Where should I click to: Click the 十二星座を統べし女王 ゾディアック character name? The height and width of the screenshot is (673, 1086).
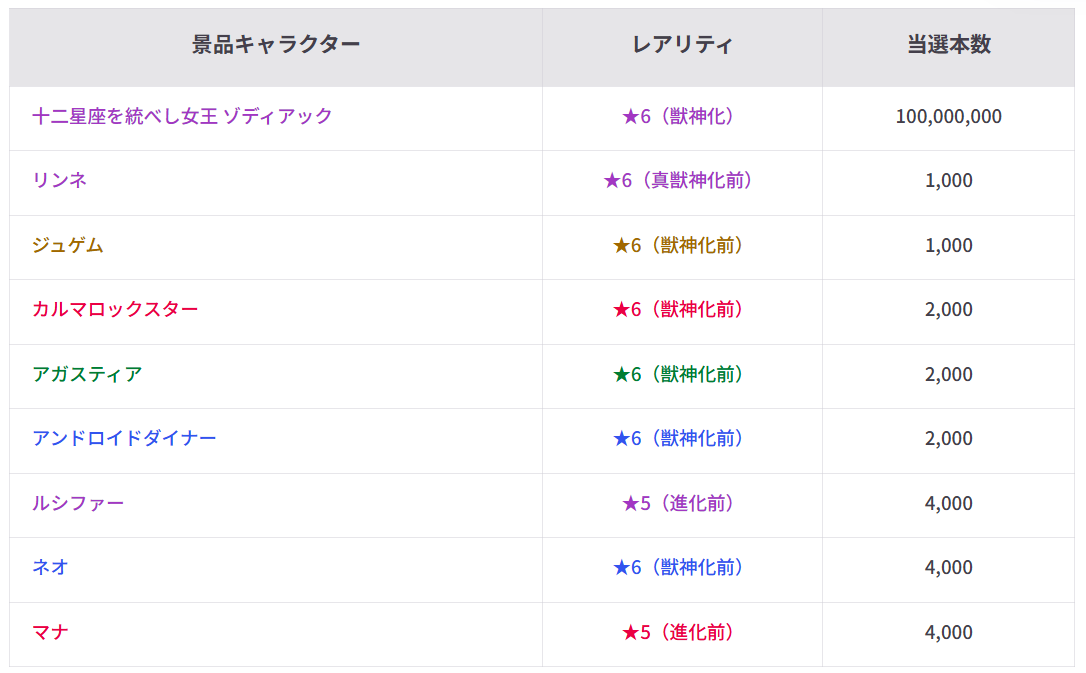pos(182,116)
